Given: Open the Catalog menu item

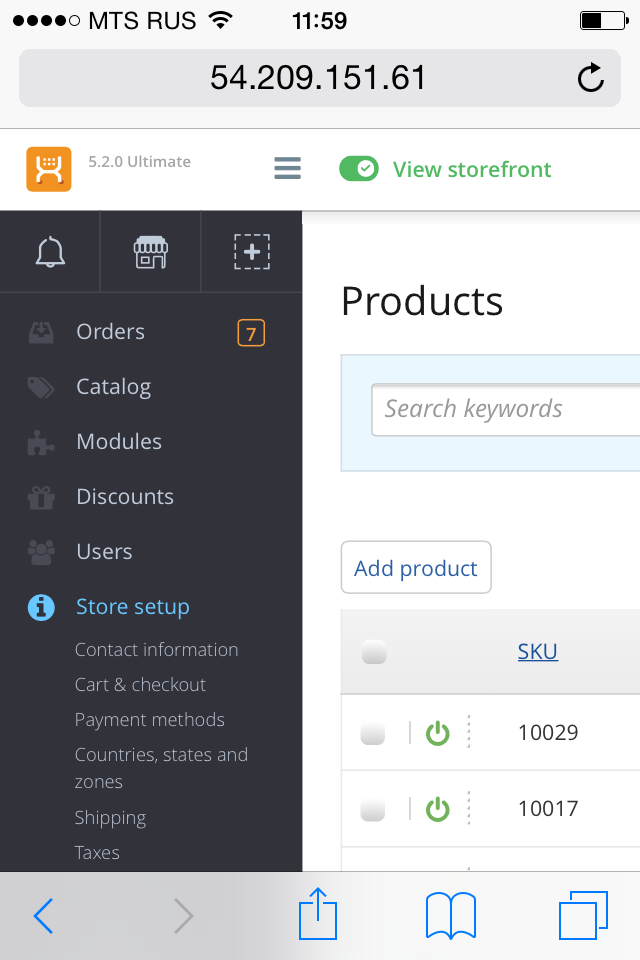Looking at the screenshot, I should click(113, 387).
